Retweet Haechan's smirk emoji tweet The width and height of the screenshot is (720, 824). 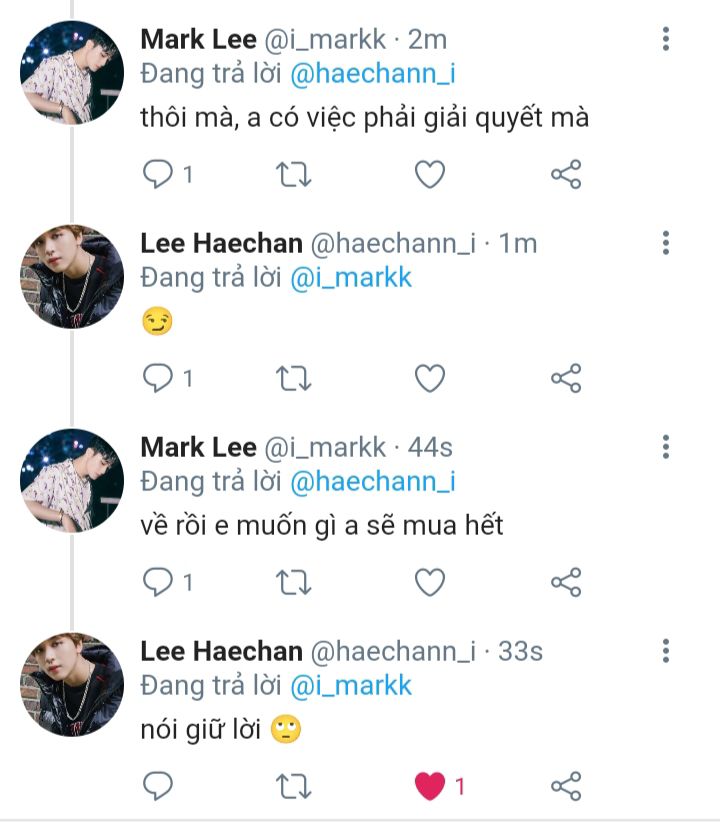coord(293,378)
